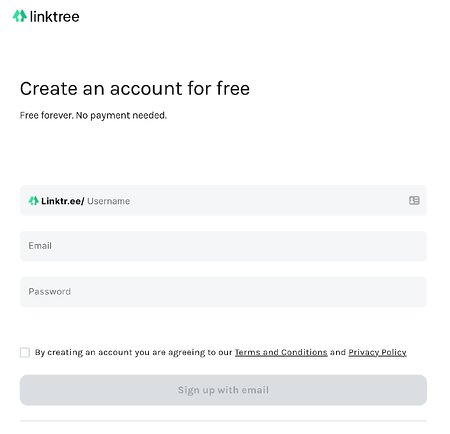Open the autofill contact card icon in Username field
Screen dimensions: 450x434
(x=414, y=200)
